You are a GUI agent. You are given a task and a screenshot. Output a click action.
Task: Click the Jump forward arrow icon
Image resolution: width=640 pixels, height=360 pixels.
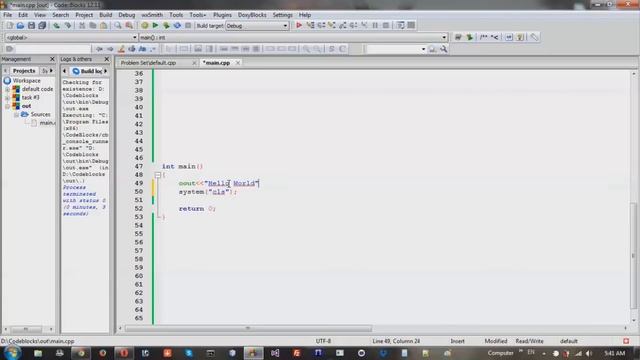tap(110, 49)
